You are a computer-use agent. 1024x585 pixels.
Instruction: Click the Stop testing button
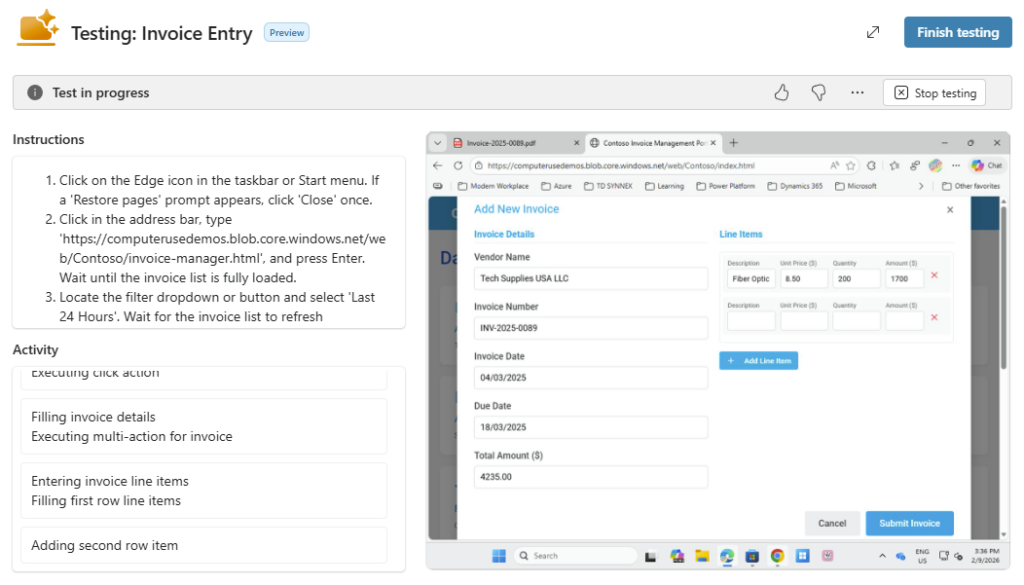tap(934, 93)
